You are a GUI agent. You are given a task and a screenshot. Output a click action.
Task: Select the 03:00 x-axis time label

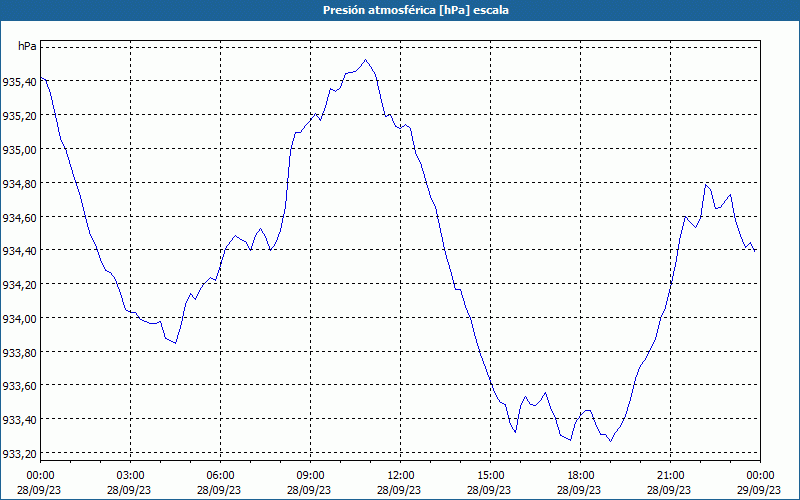tap(130, 476)
